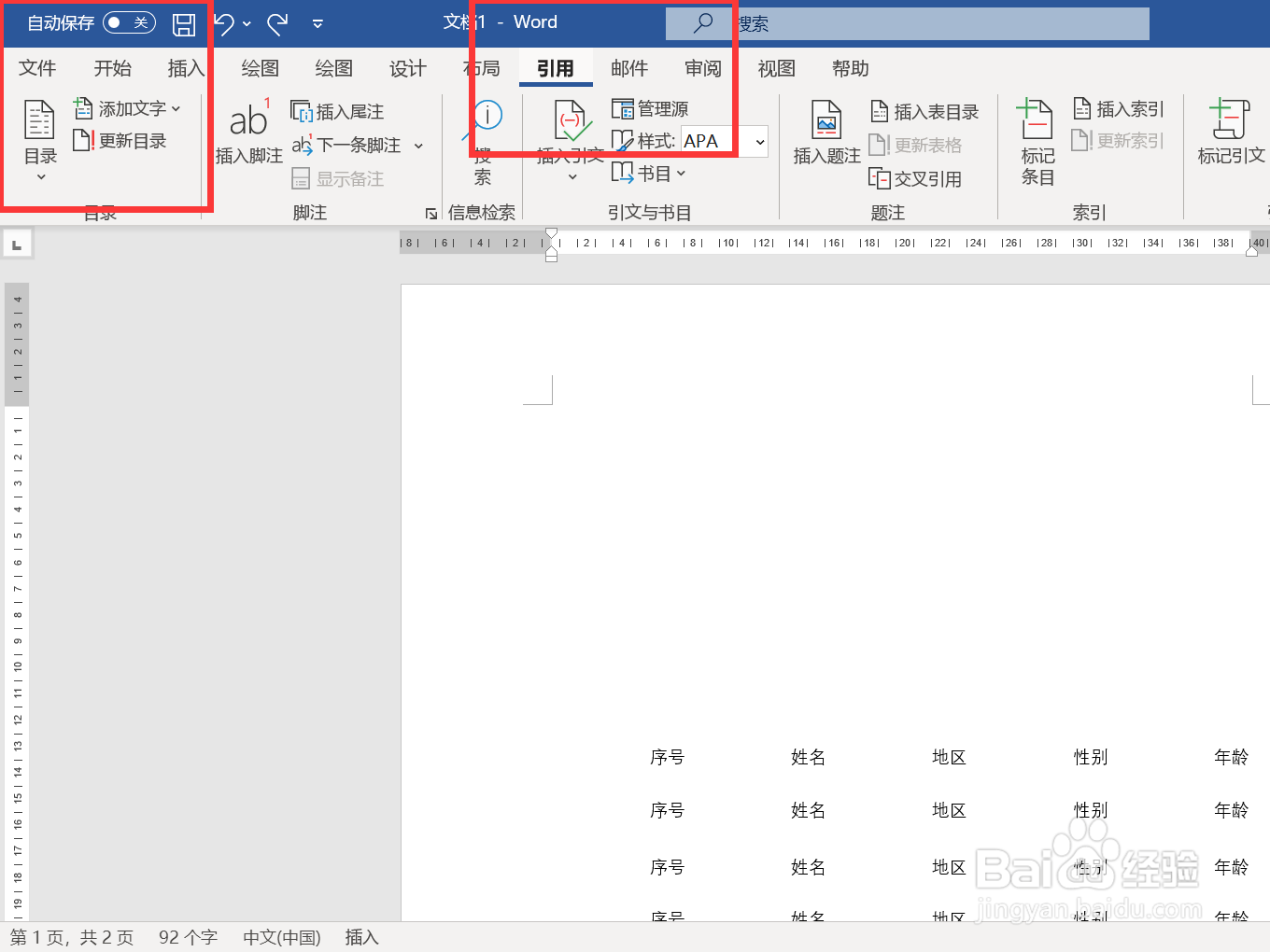Click 插入表目录 (Insert Table of Figures)
The width and height of the screenshot is (1270, 952).
point(925,112)
